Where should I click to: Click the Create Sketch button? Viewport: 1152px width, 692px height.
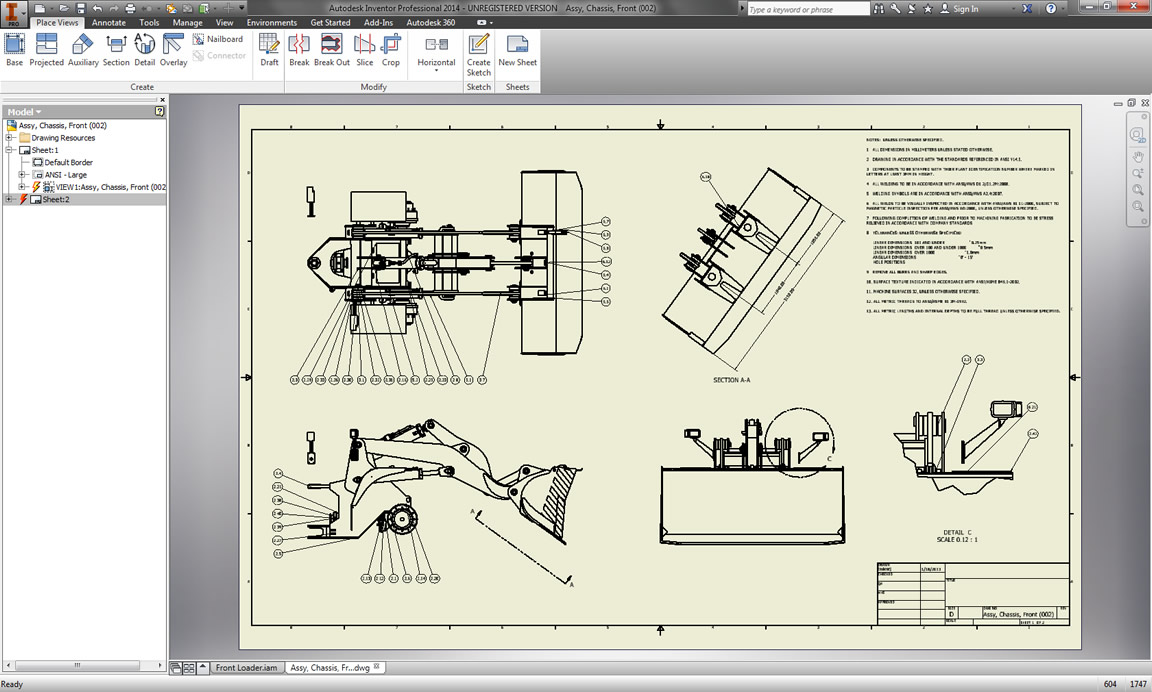(x=479, y=50)
